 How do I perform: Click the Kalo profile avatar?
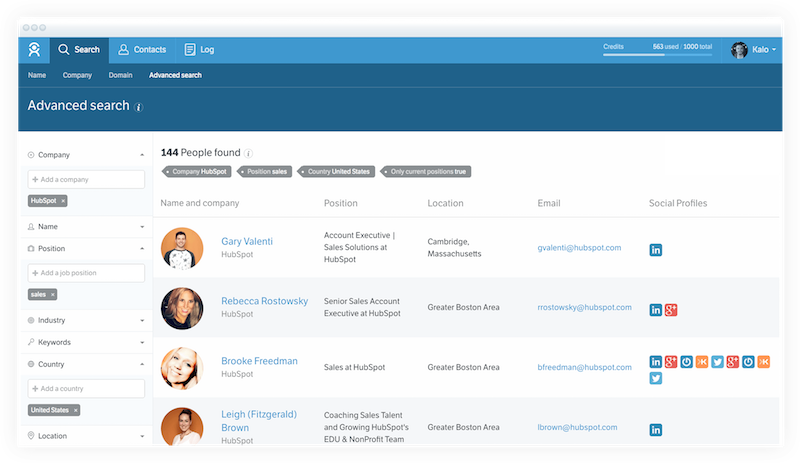[x=739, y=50]
